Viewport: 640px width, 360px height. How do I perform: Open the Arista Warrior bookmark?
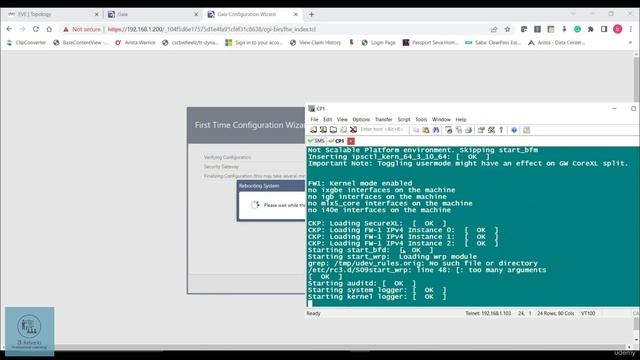(136, 42)
